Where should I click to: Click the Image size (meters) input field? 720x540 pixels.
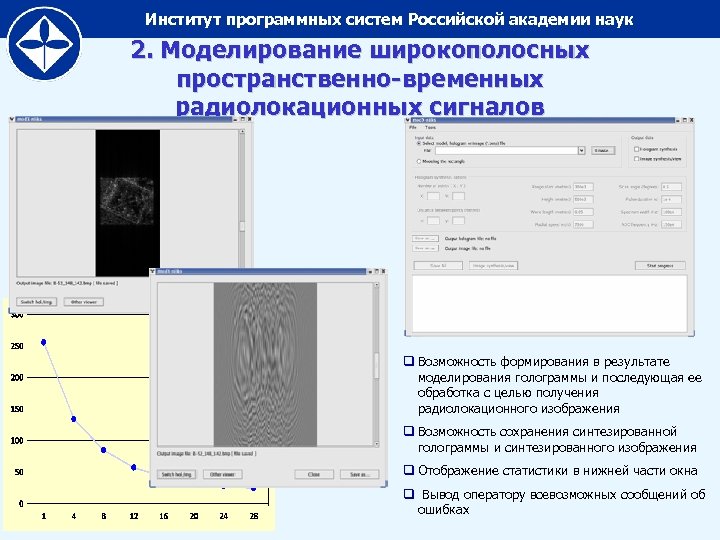pos(583,187)
